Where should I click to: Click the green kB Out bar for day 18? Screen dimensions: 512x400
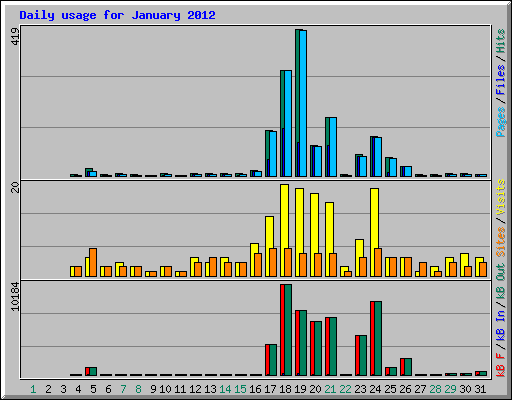point(288,330)
